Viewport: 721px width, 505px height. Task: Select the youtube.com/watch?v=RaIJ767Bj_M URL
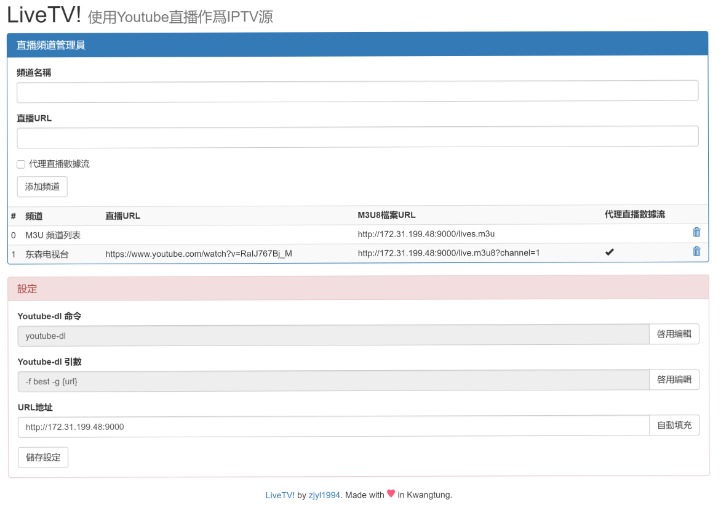click(x=199, y=254)
